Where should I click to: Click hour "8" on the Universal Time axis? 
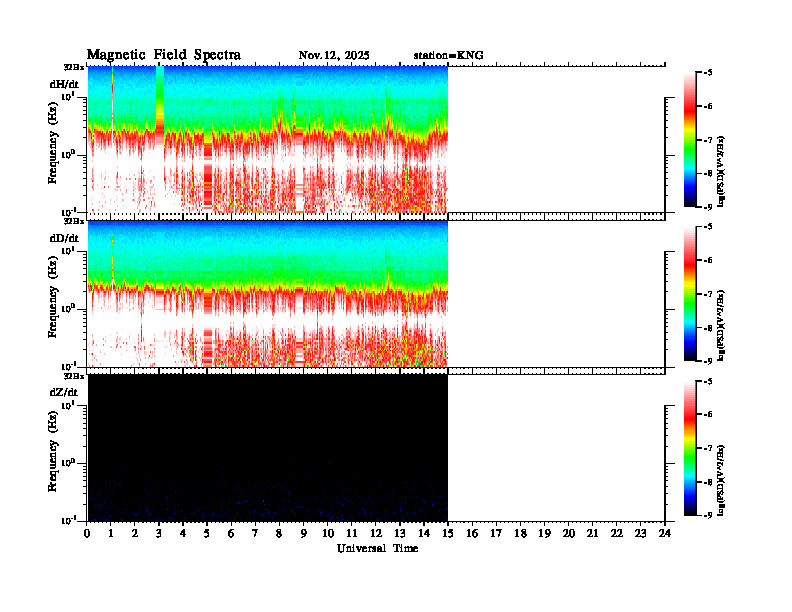click(x=279, y=534)
